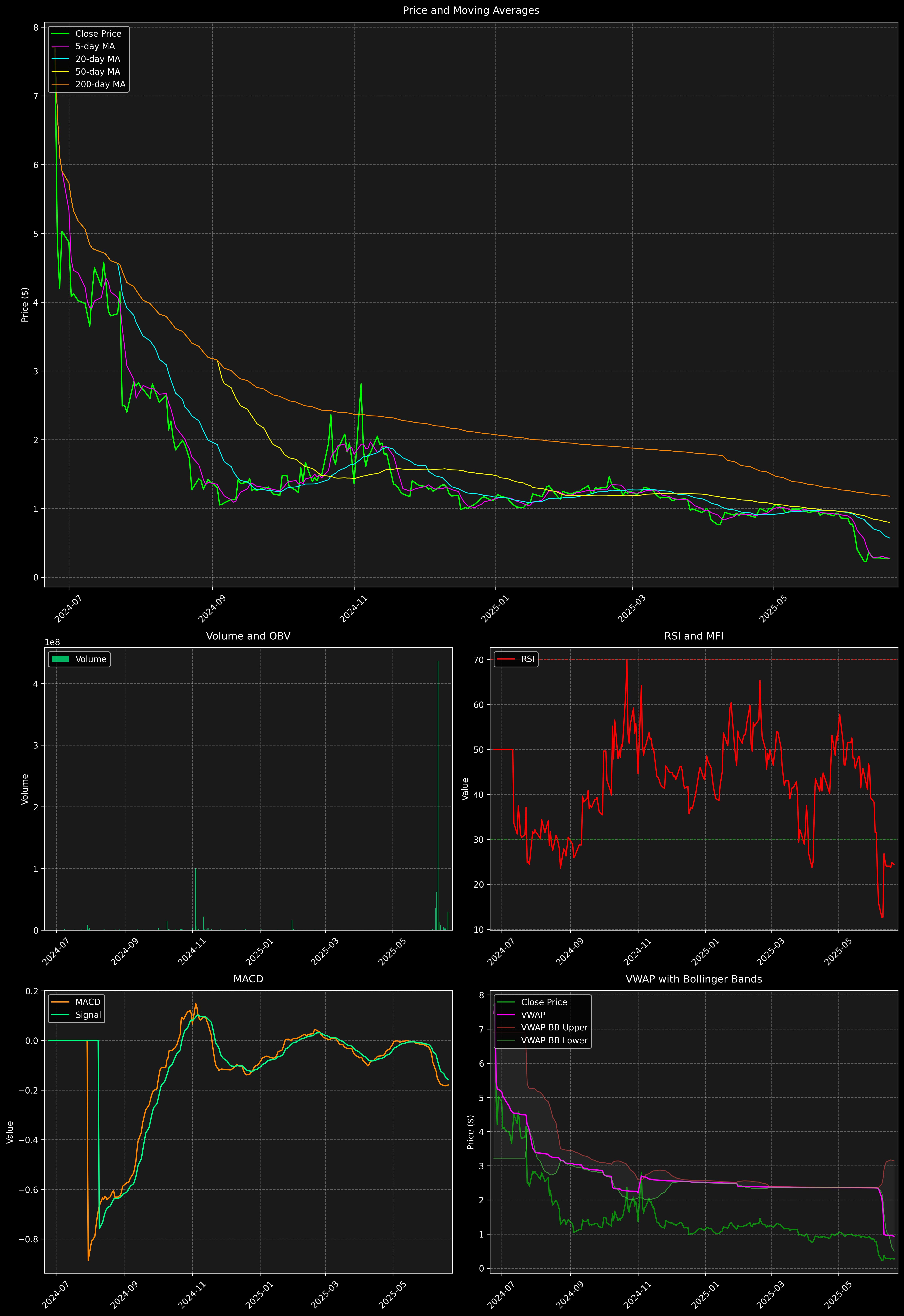Click the 'Volume and OBV' chart title
904x1316 pixels.
[x=248, y=636]
